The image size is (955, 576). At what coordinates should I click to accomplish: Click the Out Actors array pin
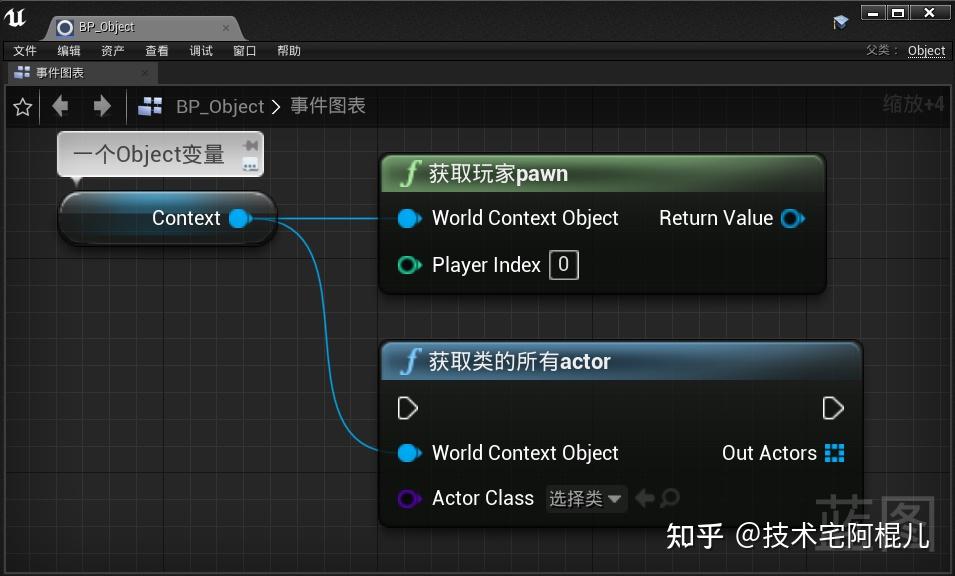(835, 453)
